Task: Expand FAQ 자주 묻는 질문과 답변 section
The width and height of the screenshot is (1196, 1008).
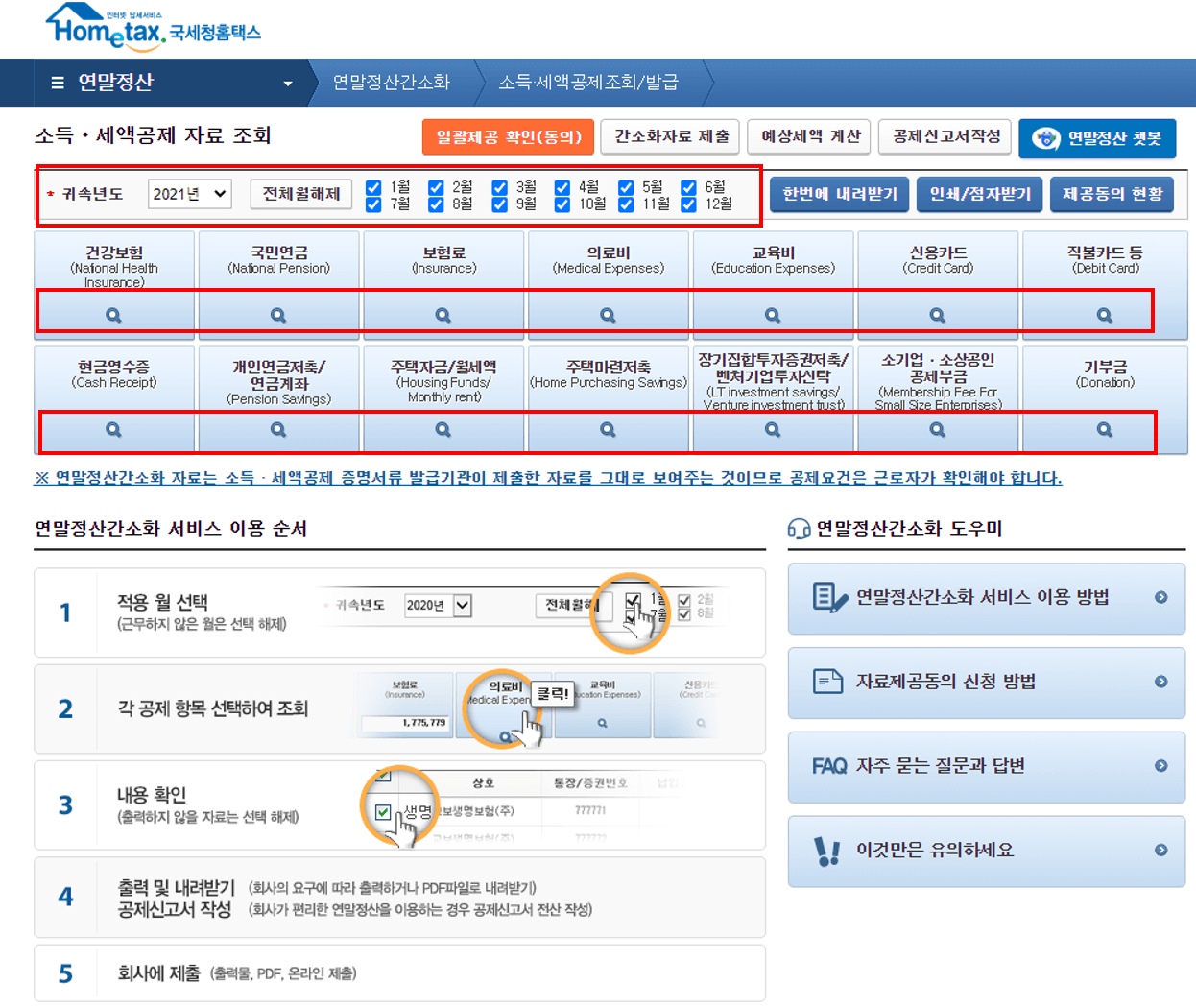Action: (x=985, y=767)
